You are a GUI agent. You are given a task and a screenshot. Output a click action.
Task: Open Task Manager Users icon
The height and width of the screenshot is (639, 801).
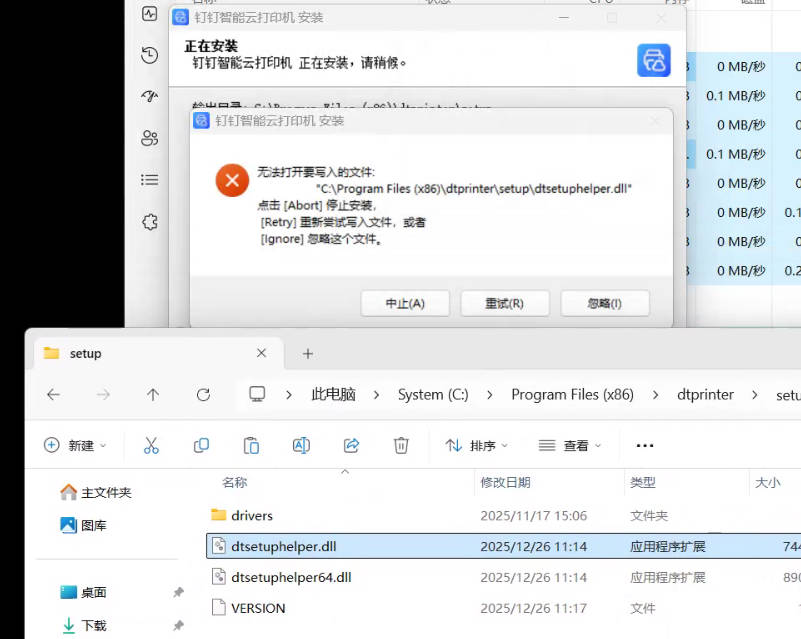point(150,138)
